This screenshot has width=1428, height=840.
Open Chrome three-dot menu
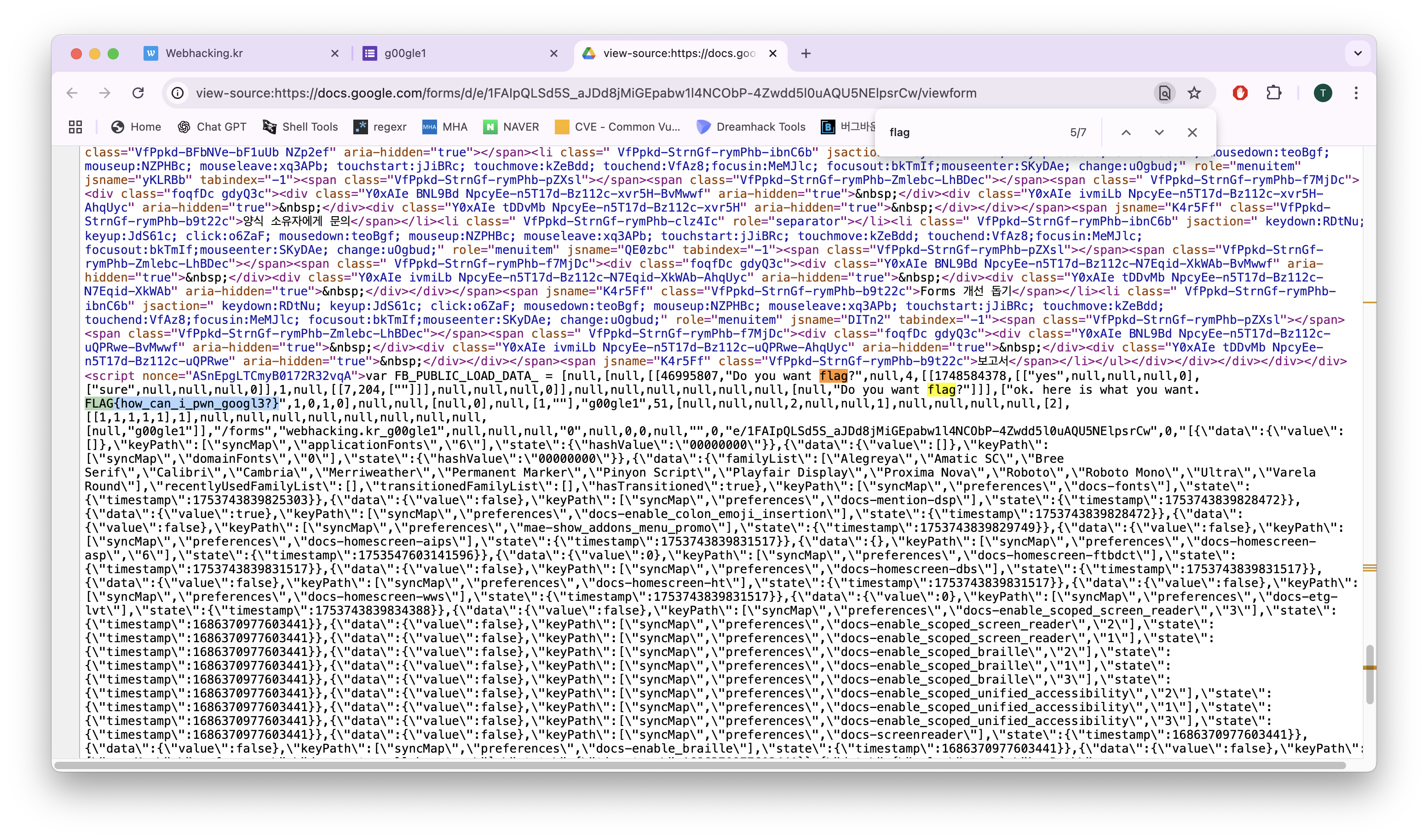tap(1355, 93)
